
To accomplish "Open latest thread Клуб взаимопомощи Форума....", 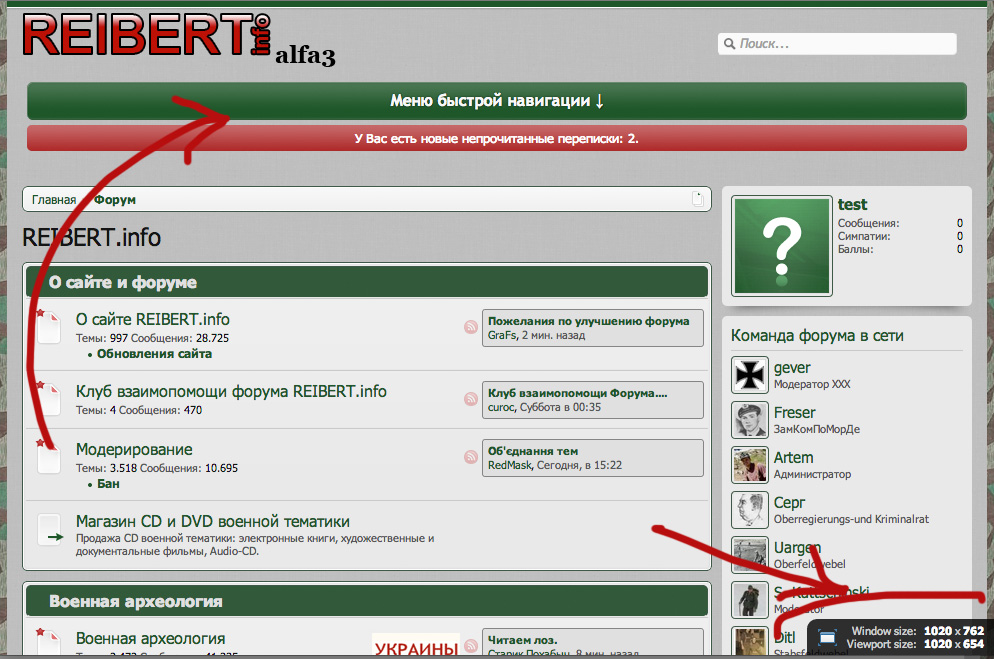I will [578, 393].
